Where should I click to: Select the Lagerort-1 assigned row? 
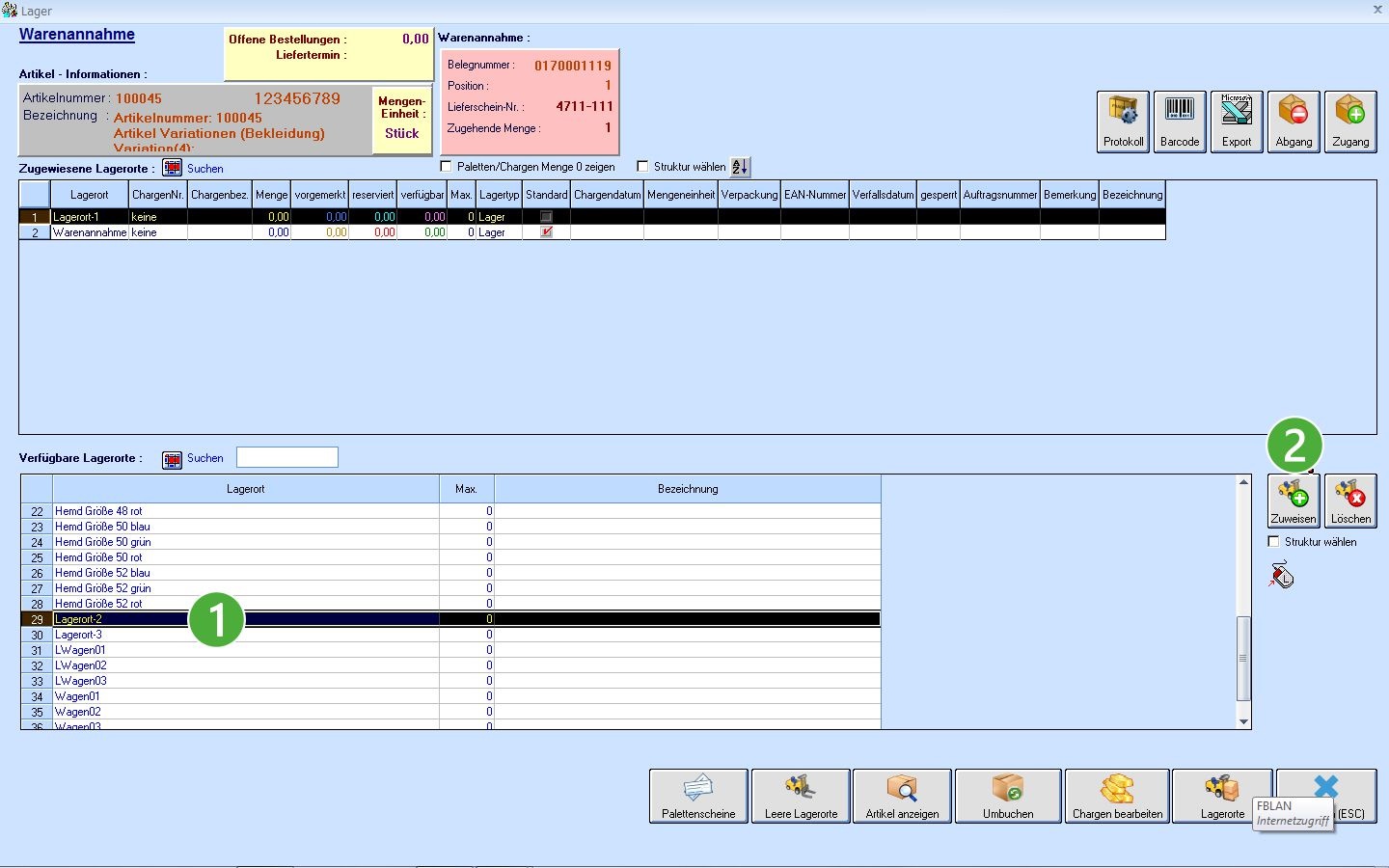click(x=592, y=217)
